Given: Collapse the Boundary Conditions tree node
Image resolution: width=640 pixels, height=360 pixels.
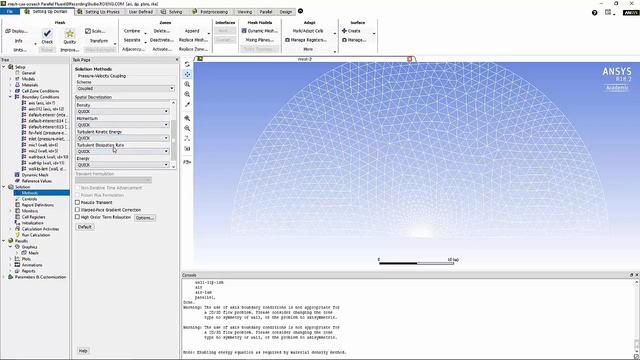Looking at the screenshot, I should (x=10, y=97).
